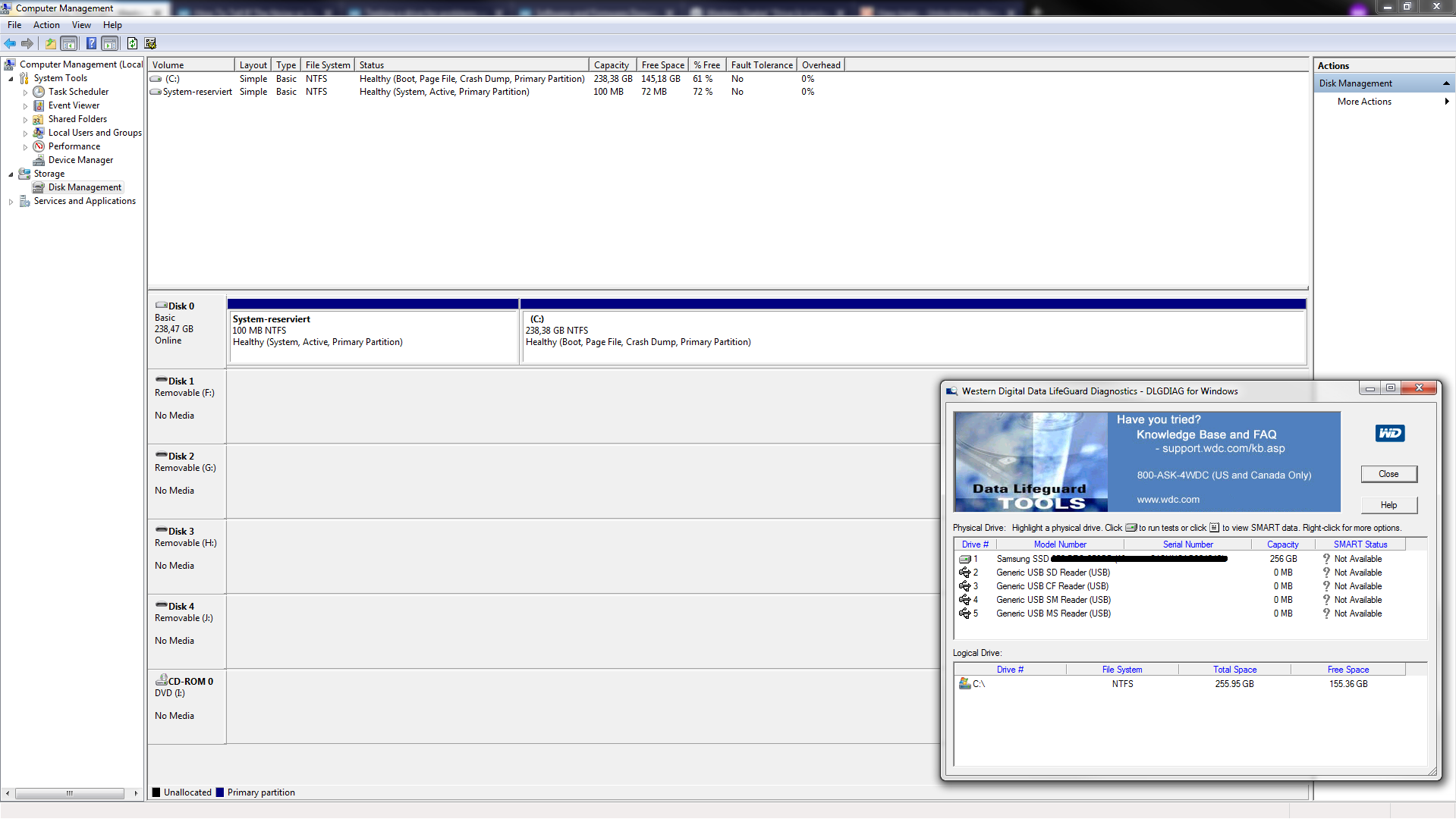
Task: Sort by the Capacity column in volume list
Action: click(612, 65)
